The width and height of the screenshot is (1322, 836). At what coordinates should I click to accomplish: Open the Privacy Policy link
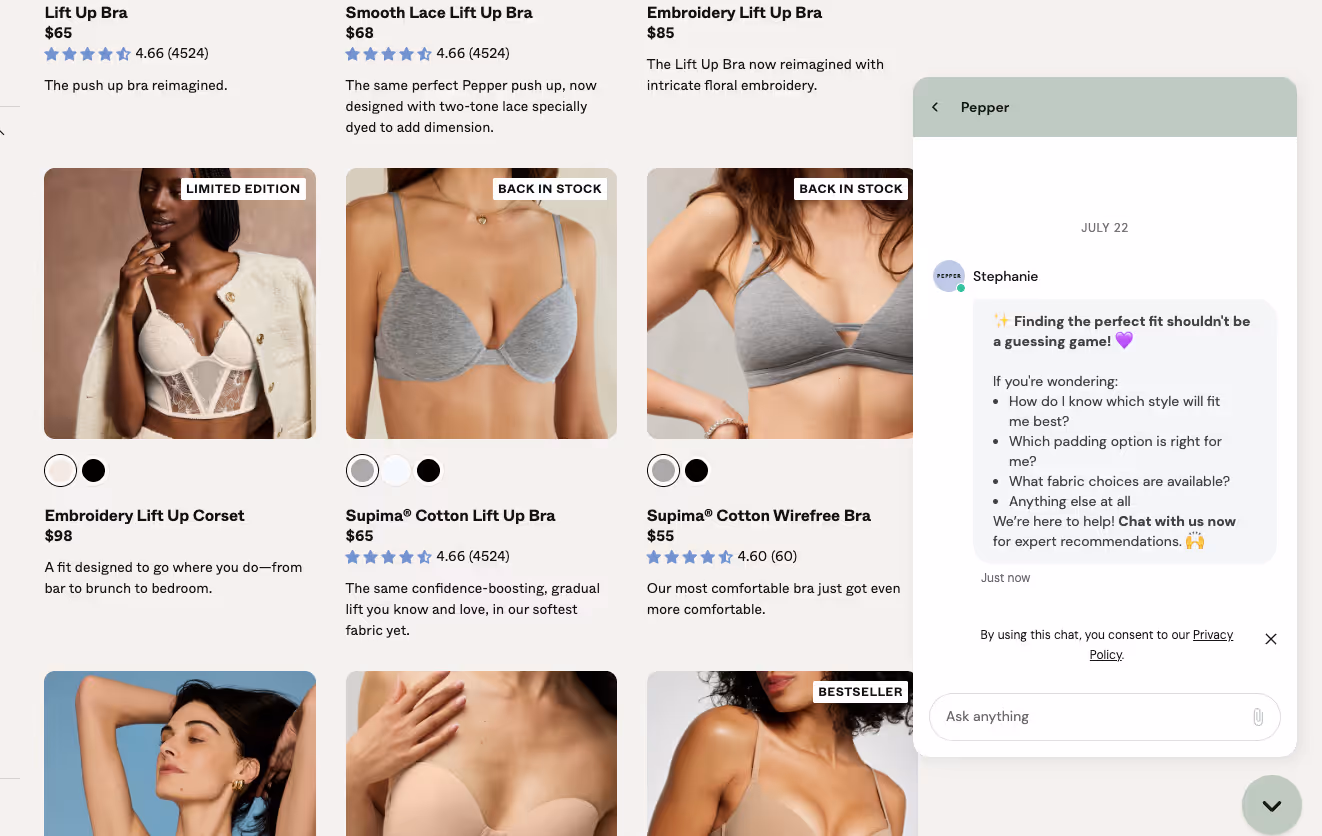tap(1161, 645)
